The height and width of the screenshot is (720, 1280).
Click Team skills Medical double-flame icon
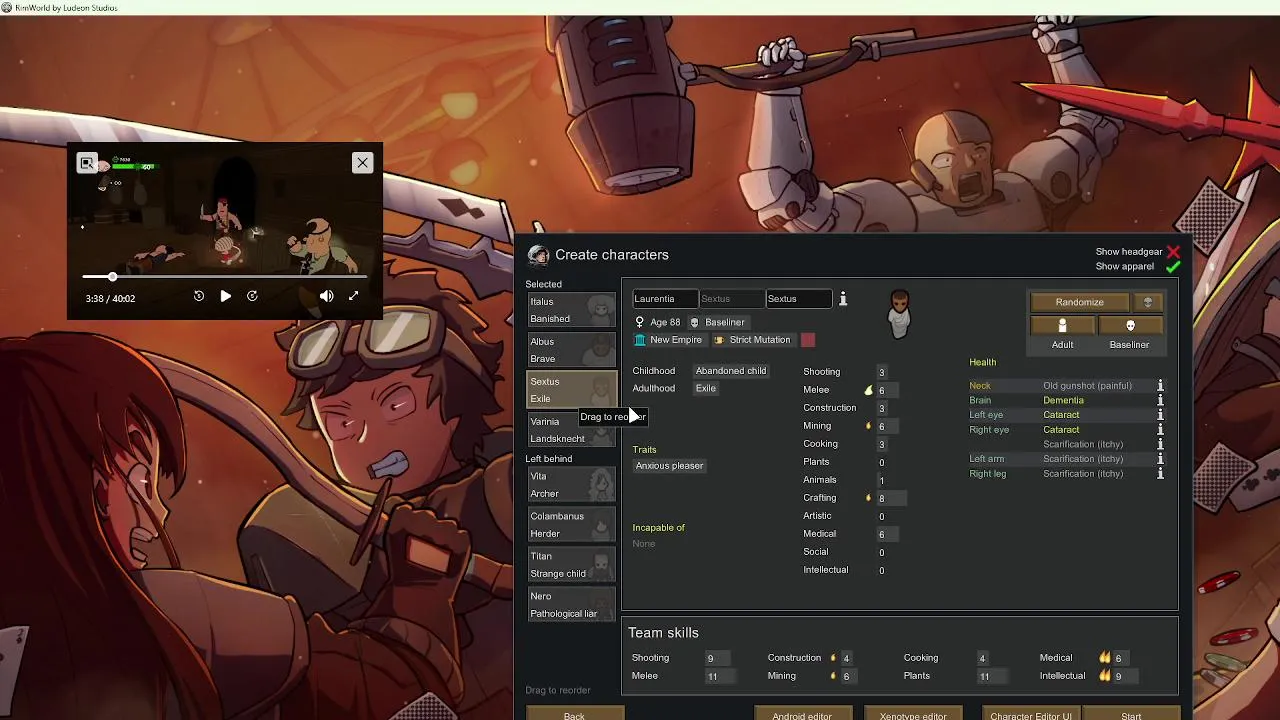pyautogui.click(x=1105, y=658)
